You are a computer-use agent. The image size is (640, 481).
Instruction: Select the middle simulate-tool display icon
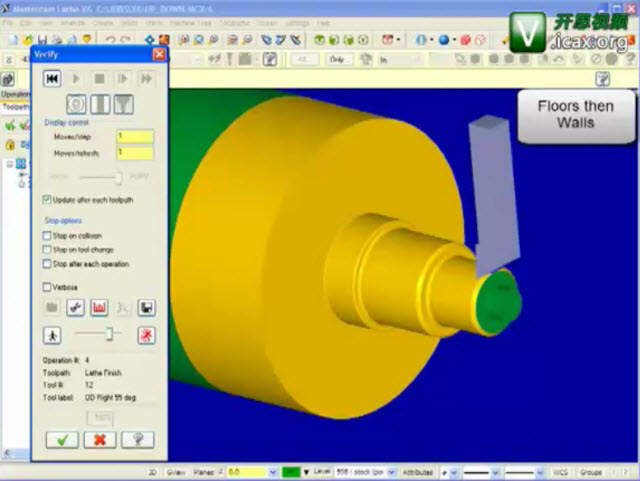pyautogui.click(x=100, y=104)
